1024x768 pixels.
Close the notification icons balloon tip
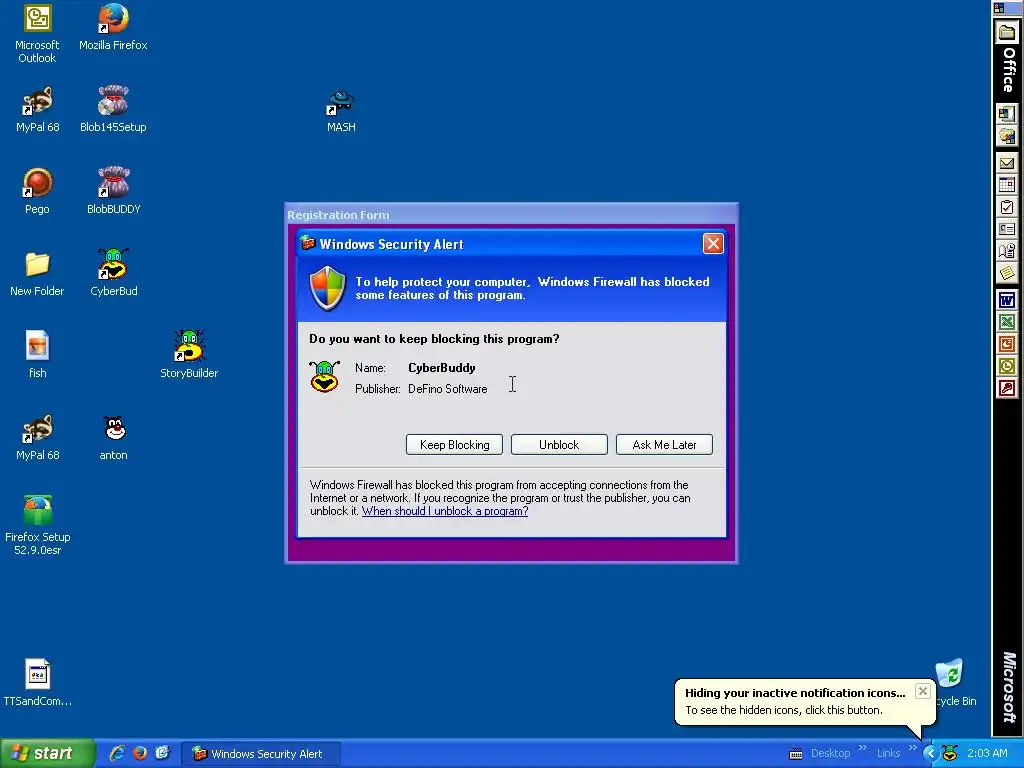[922, 691]
